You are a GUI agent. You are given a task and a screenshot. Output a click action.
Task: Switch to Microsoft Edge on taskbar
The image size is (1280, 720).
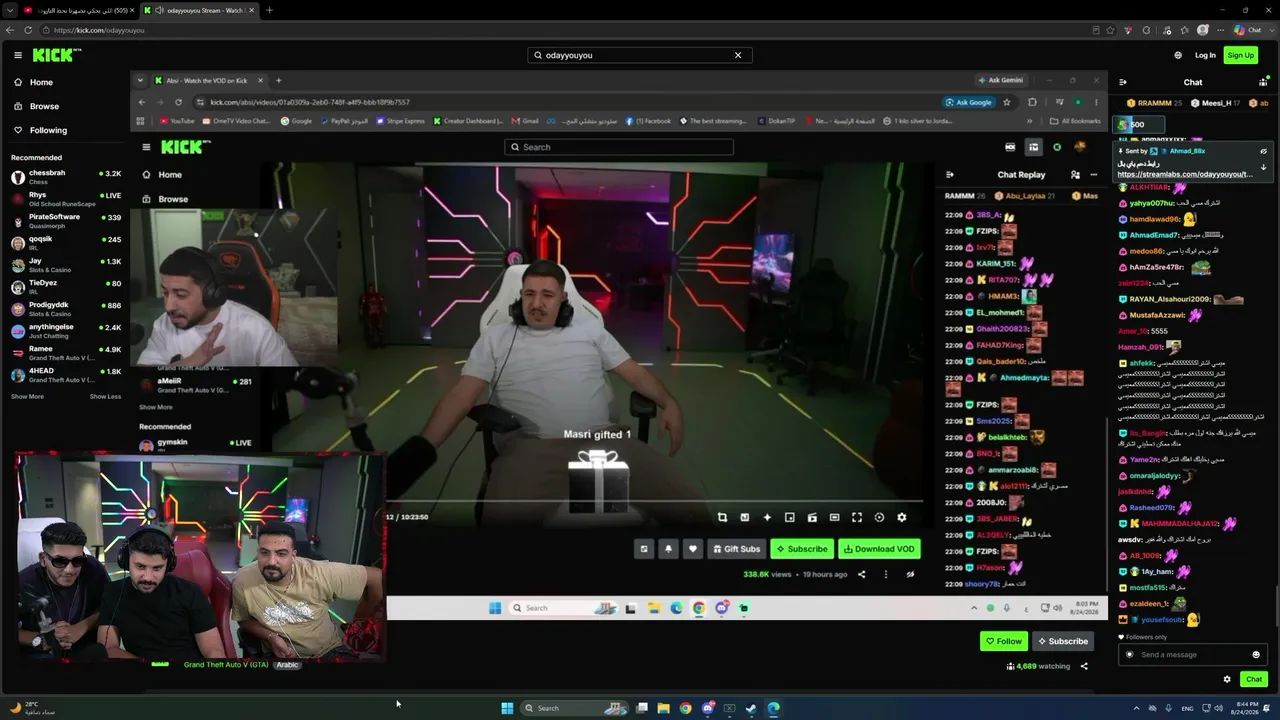pos(773,708)
